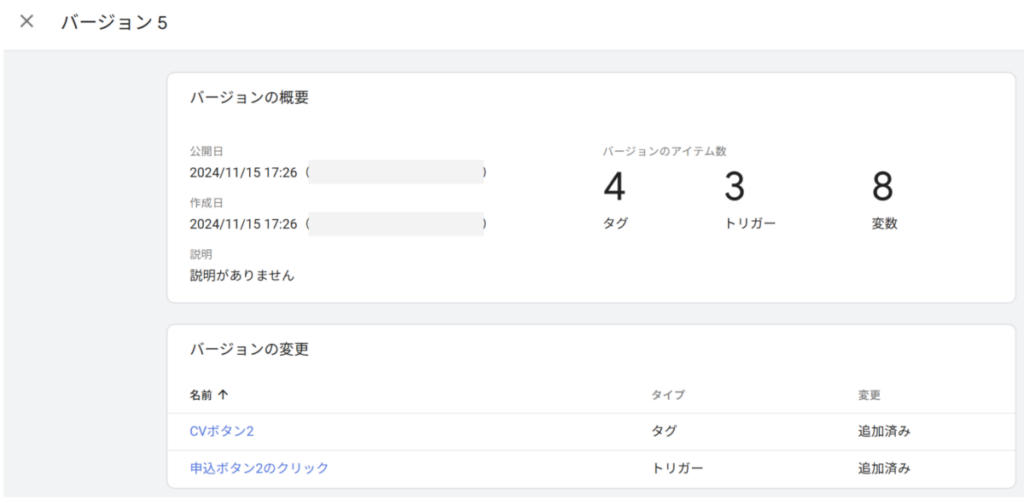Close the バージョン 5 panel

click(x=27, y=22)
